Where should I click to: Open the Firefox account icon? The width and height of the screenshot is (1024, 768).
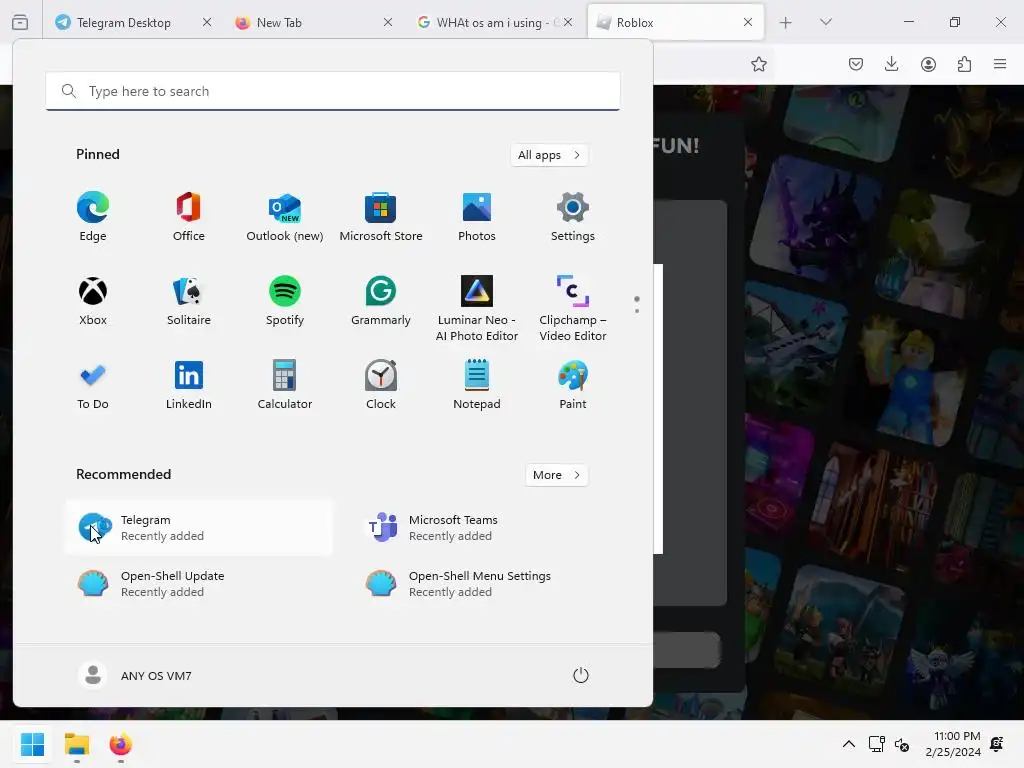pos(928,64)
